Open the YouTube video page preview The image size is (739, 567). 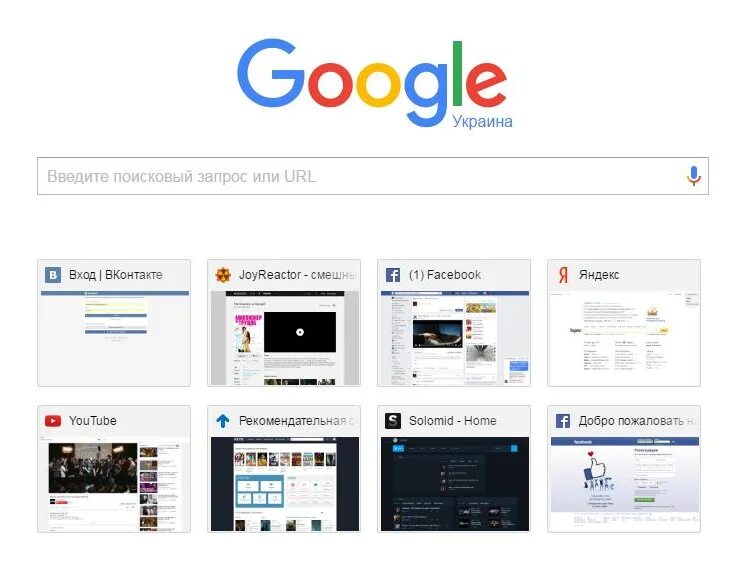(115, 484)
